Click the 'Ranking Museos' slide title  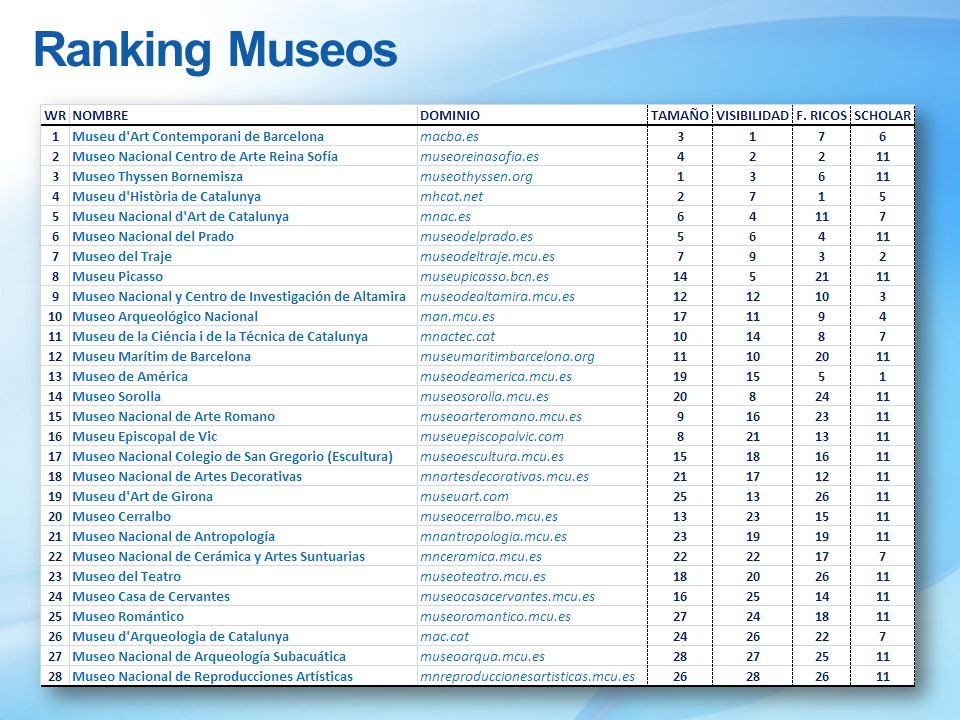coord(216,51)
